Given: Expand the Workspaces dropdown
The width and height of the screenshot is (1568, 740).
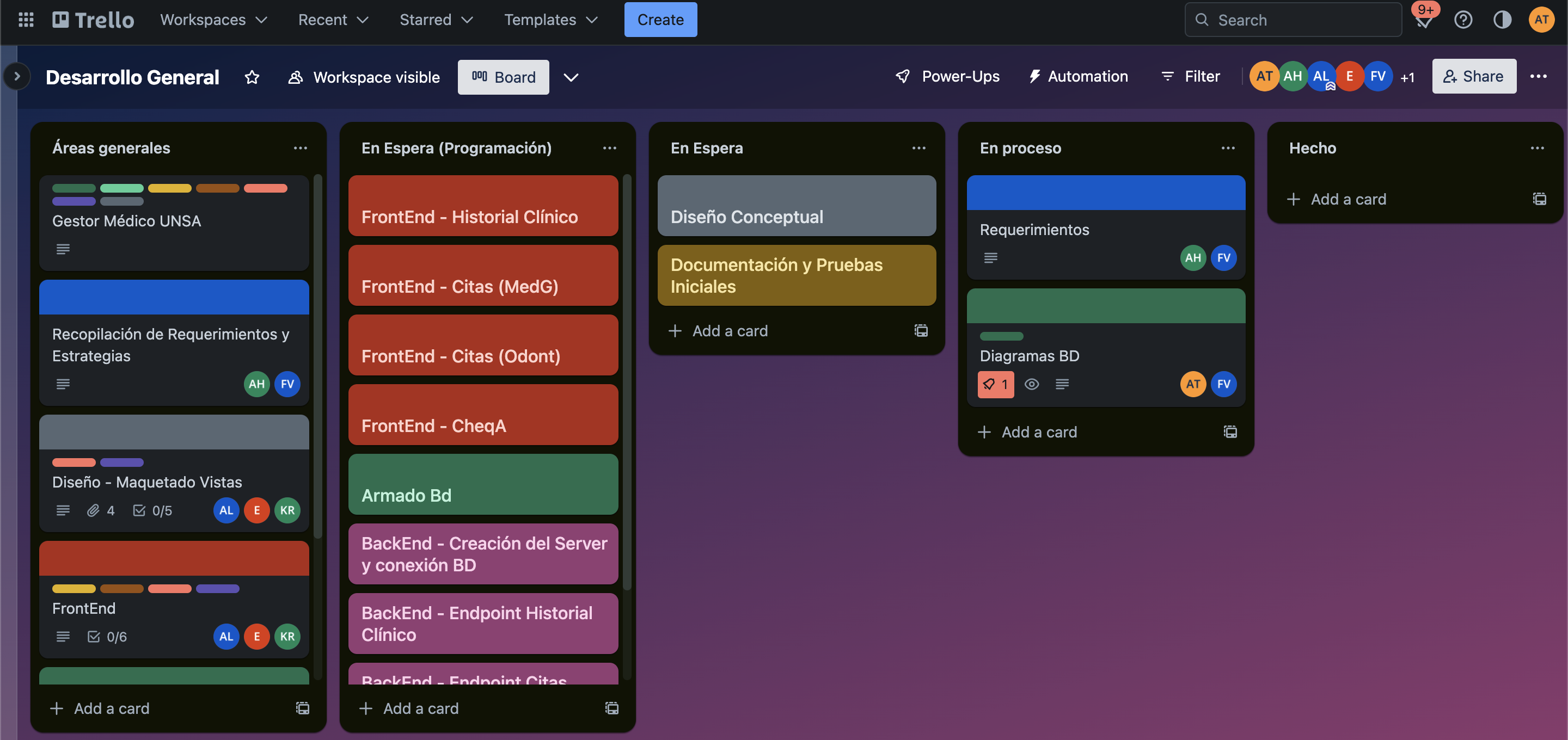Looking at the screenshot, I should (213, 19).
